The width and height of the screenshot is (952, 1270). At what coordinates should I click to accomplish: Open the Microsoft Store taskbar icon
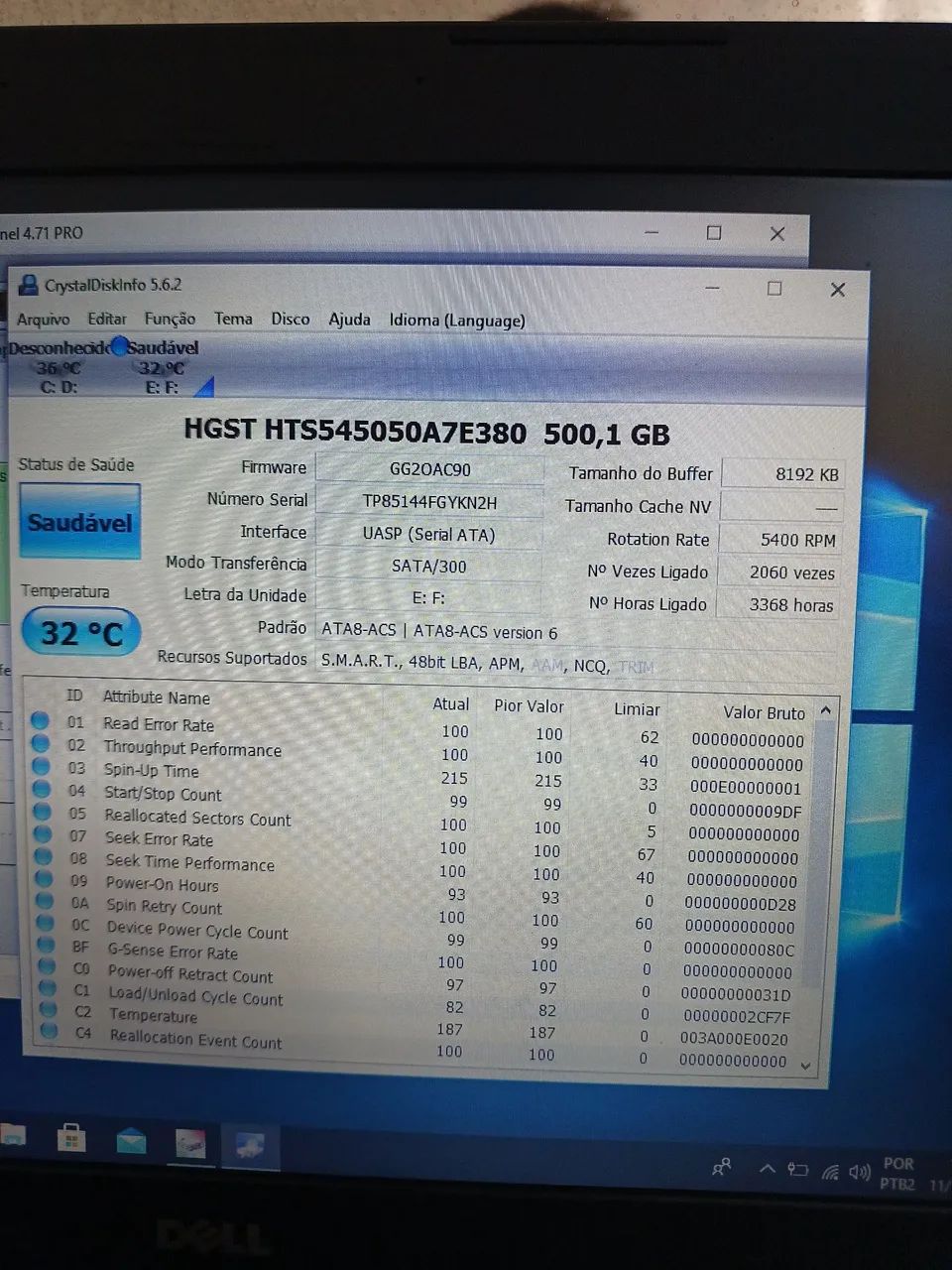71,1138
